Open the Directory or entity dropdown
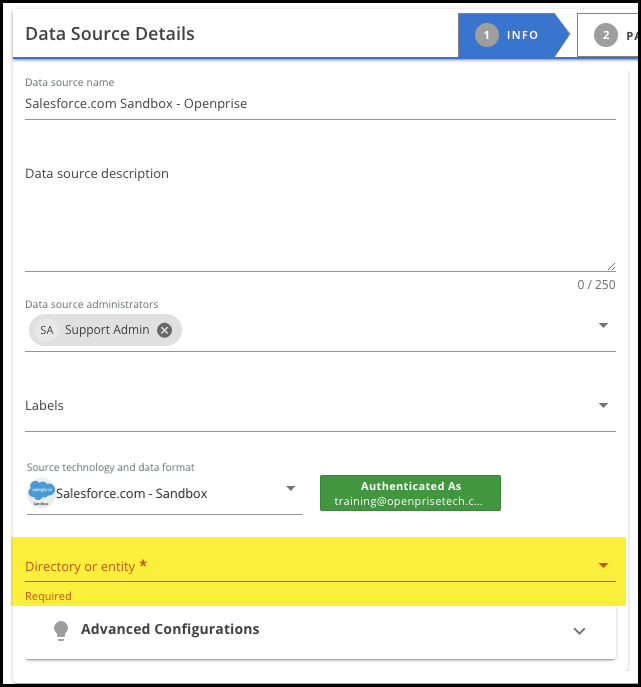Viewport: 641px width, 687px height. [320, 566]
